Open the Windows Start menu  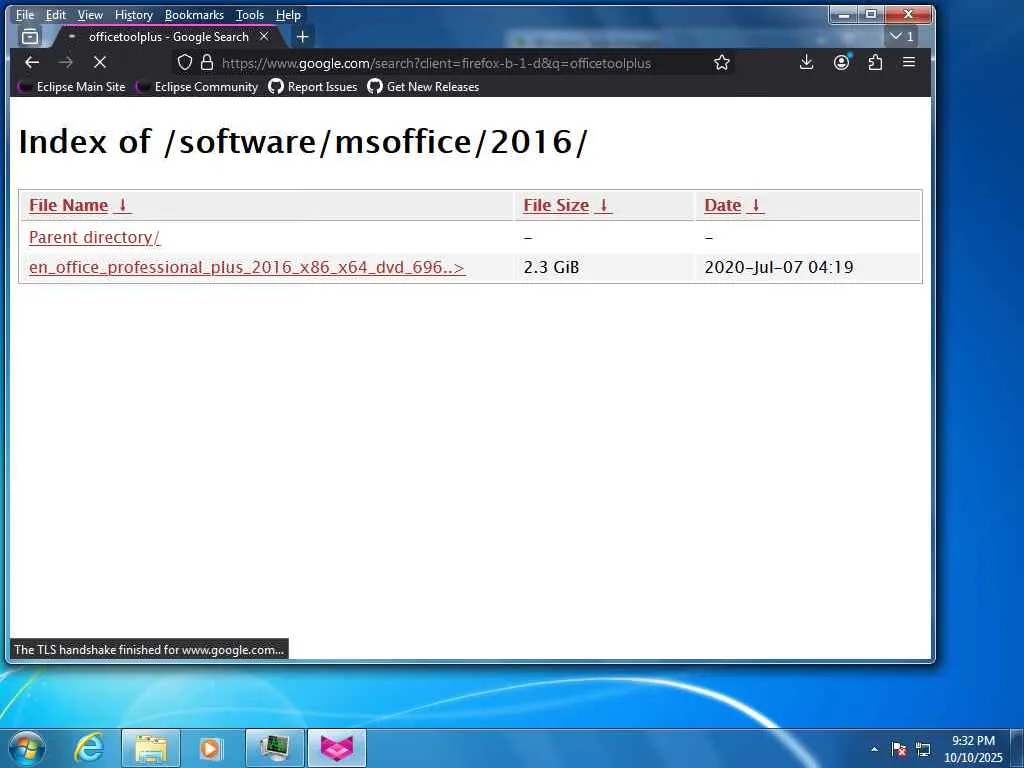pos(27,748)
